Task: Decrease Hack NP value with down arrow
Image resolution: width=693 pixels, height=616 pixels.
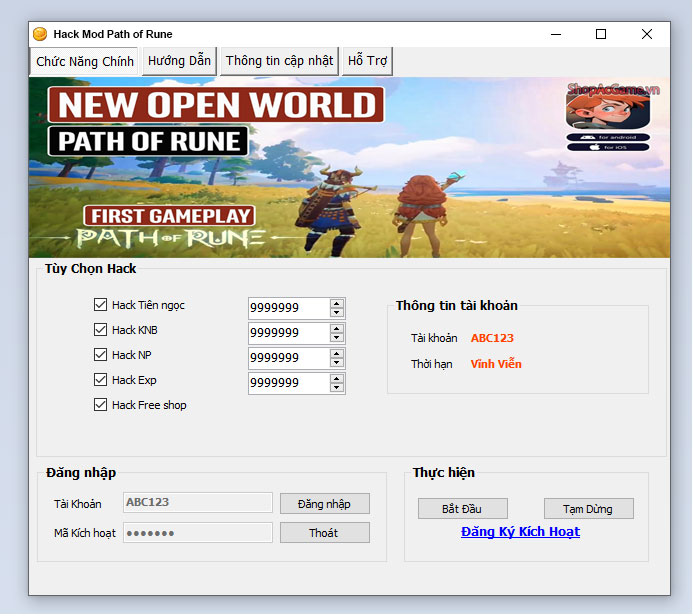Action: (337, 362)
